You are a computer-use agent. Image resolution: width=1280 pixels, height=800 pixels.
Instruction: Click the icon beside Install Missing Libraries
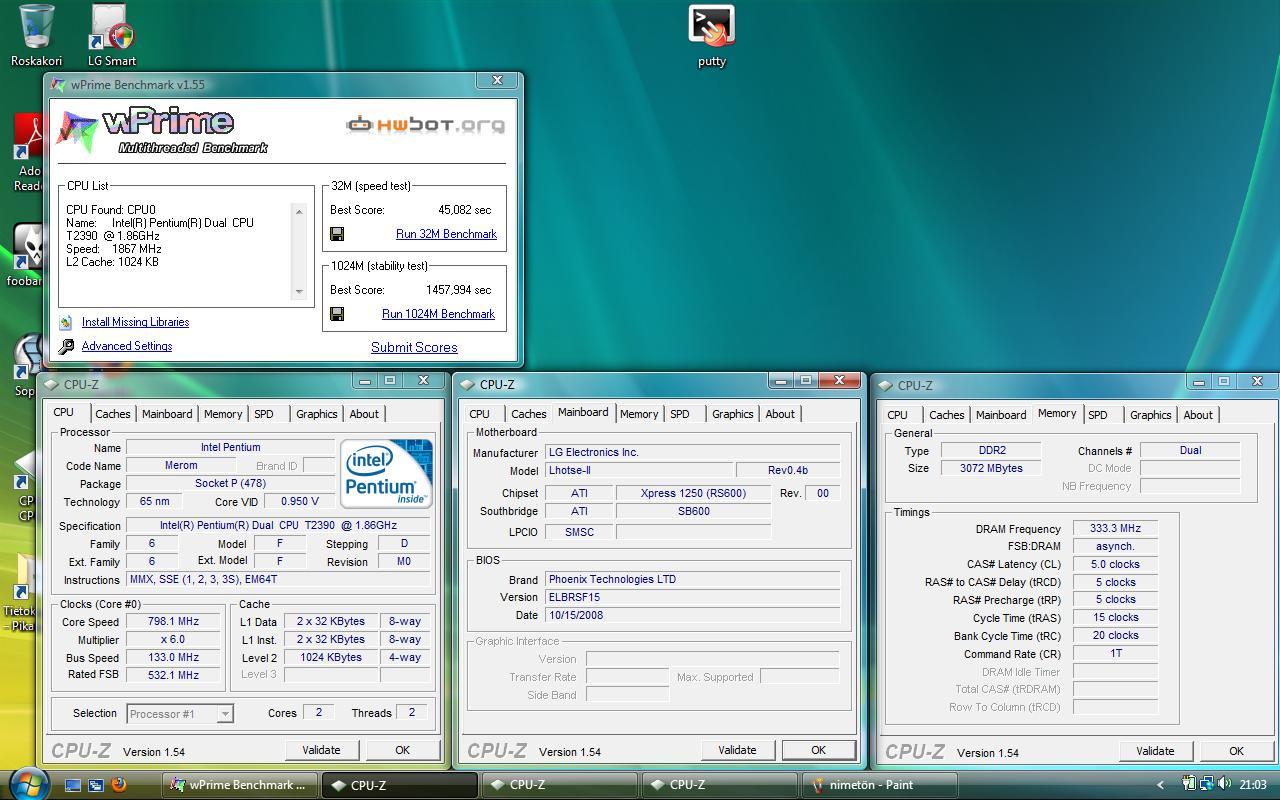pos(66,322)
